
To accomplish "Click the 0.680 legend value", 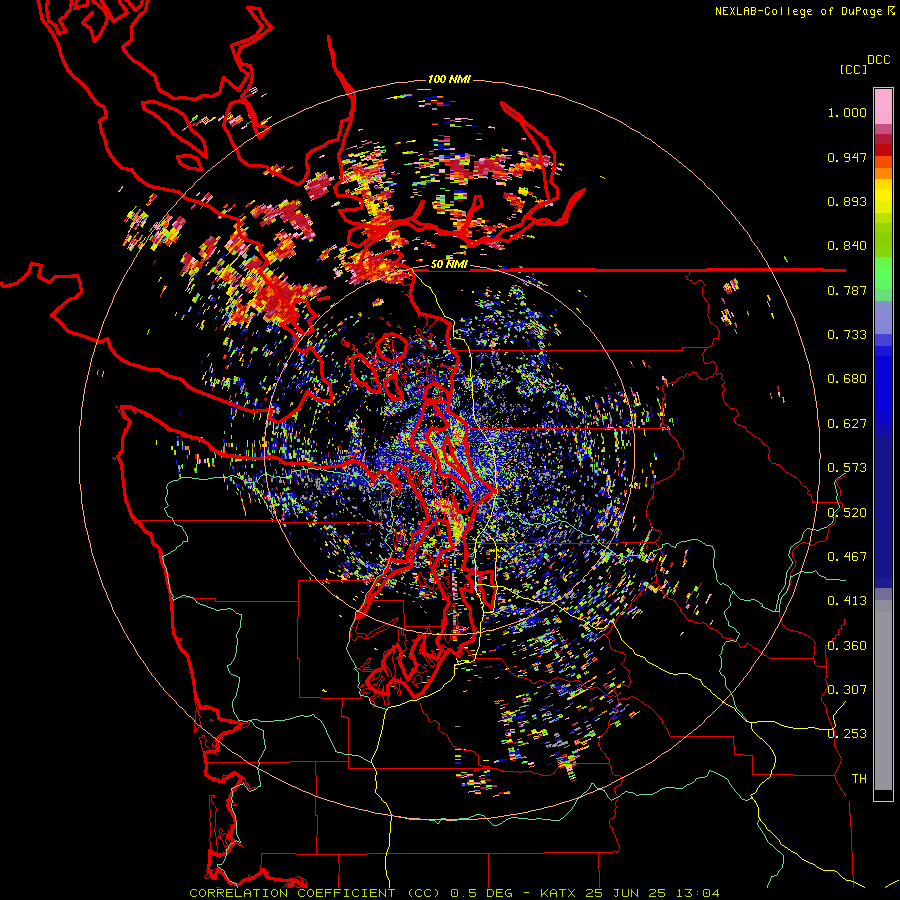I will point(847,379).
